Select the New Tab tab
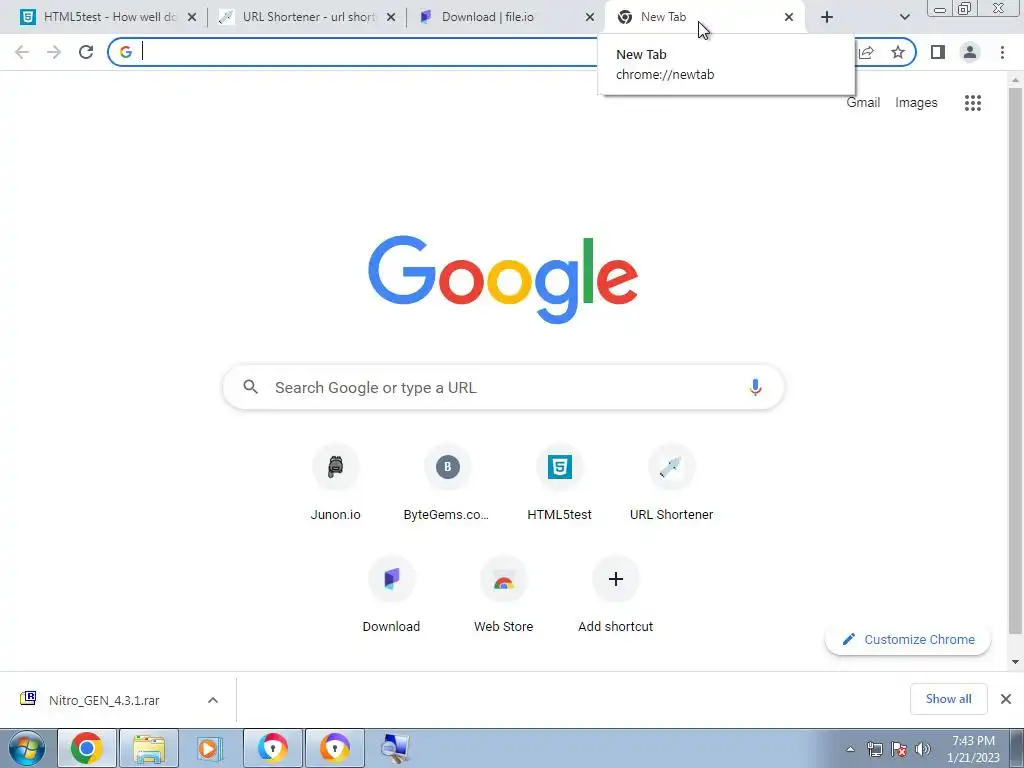The image size is (1024, 768). pyautogui.click(x=705, y=17)
